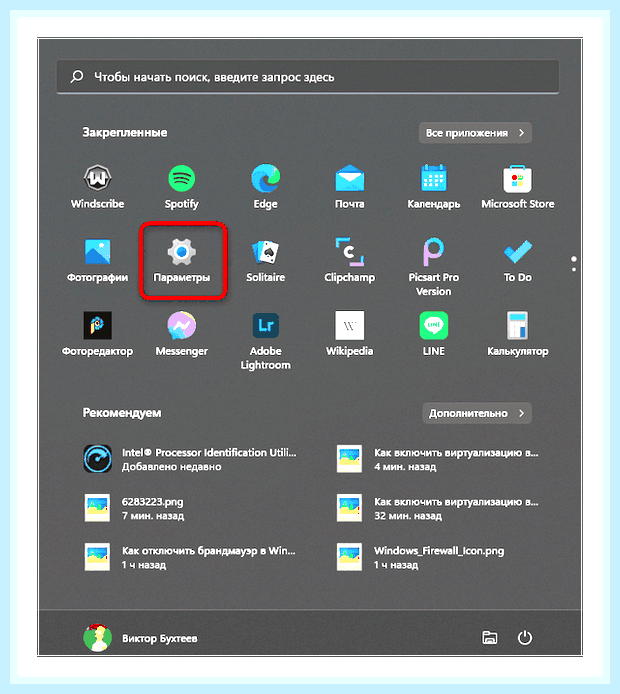Image resolution: width=620 pixels, height=694 pixels.
Task: Click the search field at top
Action: (308, 77)
